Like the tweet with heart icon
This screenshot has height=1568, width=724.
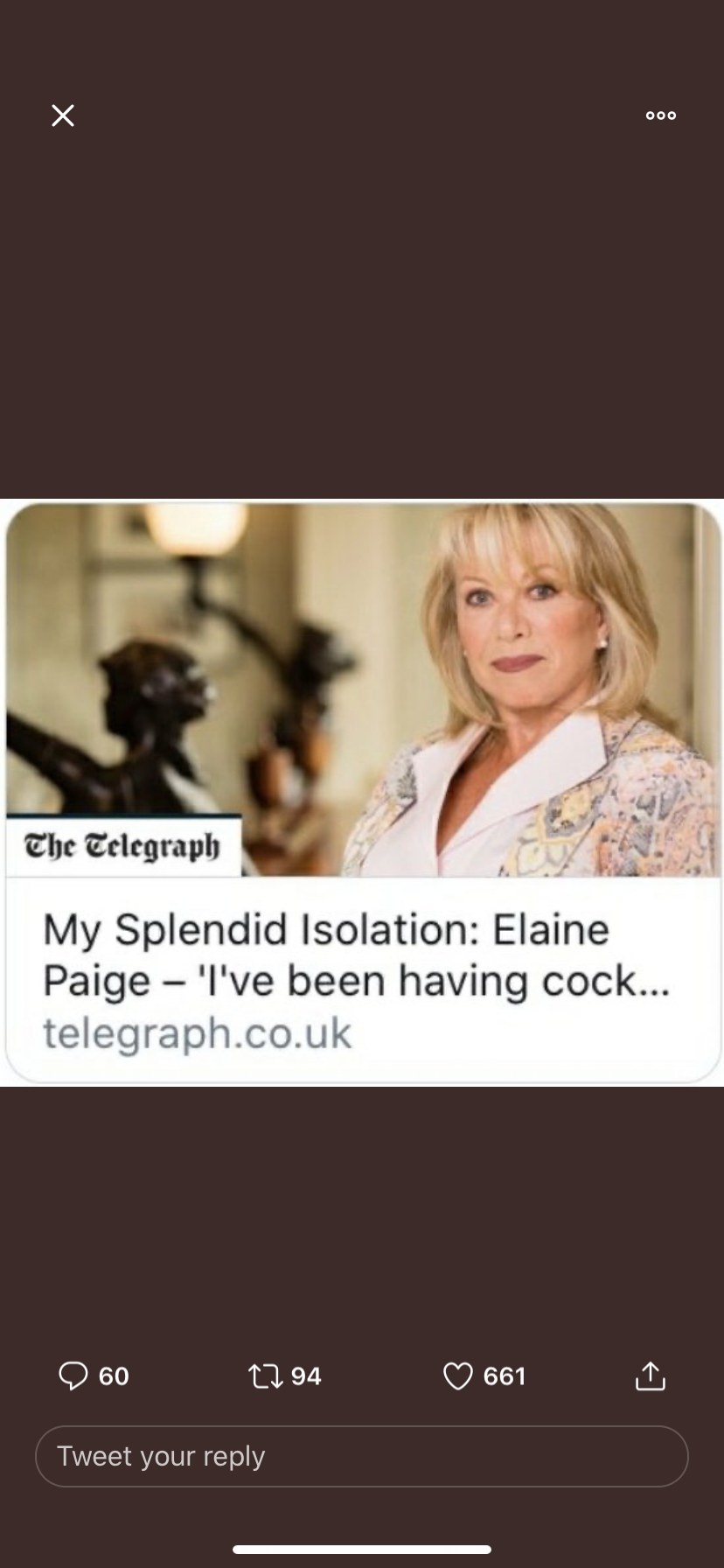click(458, 1376)
